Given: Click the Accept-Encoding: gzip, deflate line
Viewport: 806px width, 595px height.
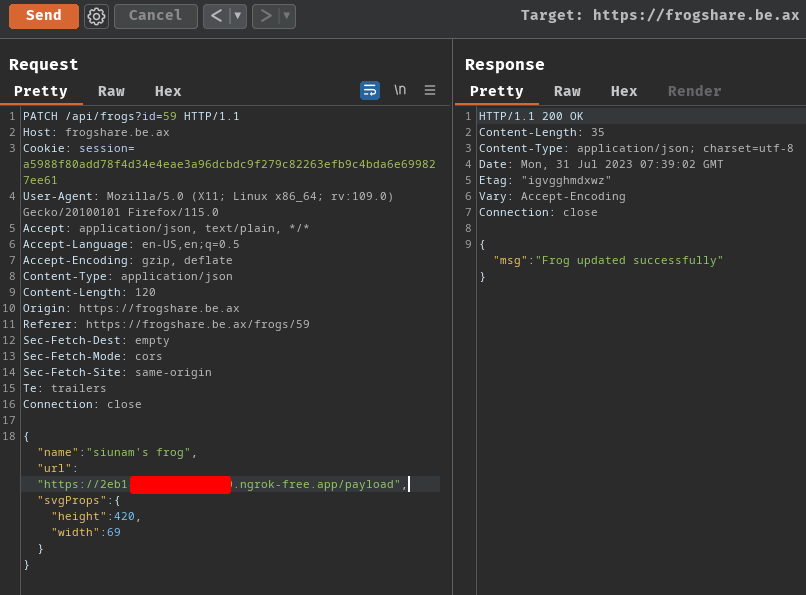Looking at the screenshot, I should pyautogui.click(x=127, y=260).
